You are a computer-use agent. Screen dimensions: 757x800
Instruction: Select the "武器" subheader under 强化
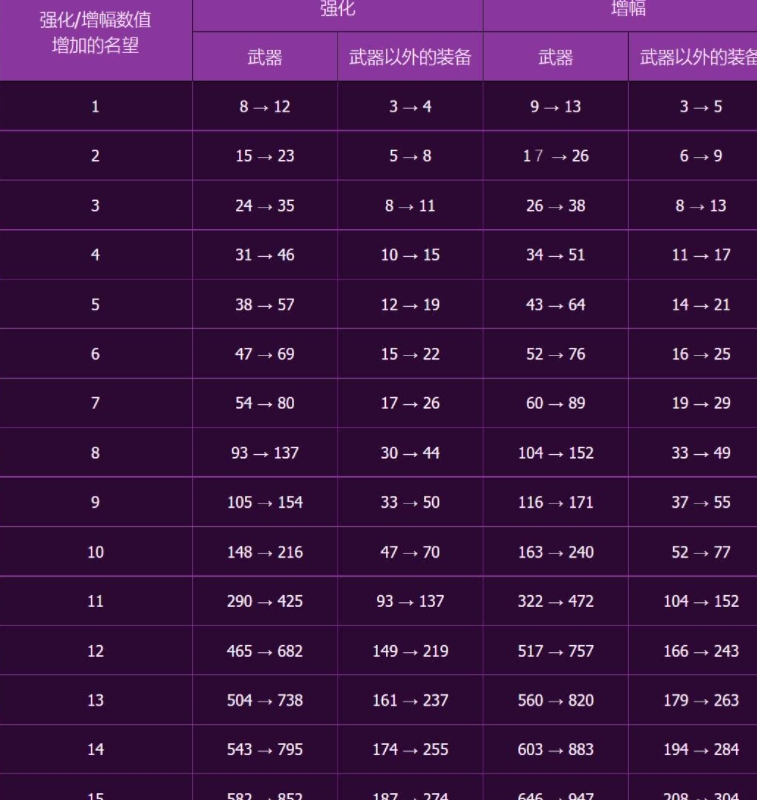pos(265,57)
